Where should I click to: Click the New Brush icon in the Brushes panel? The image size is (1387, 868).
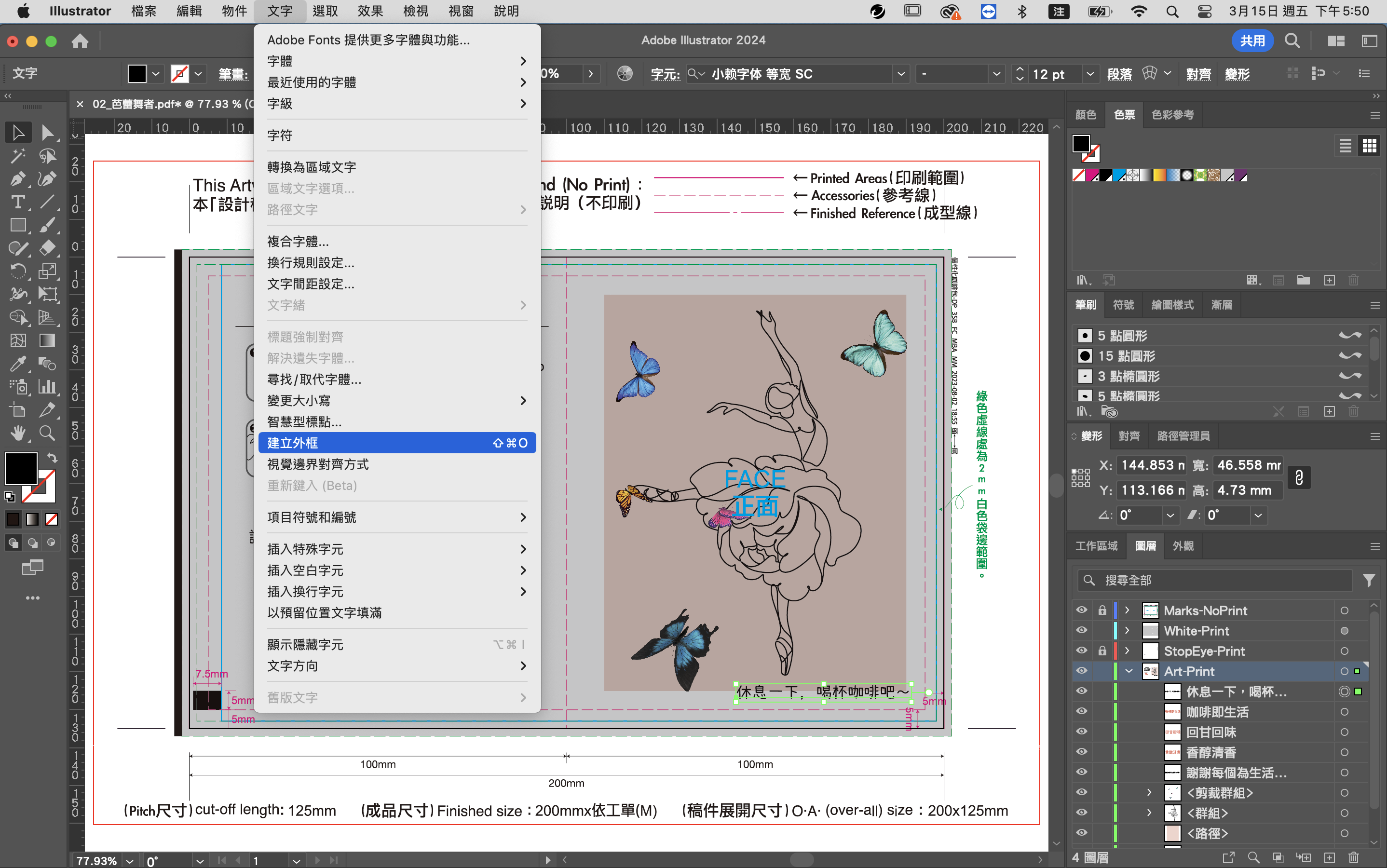1331,412
